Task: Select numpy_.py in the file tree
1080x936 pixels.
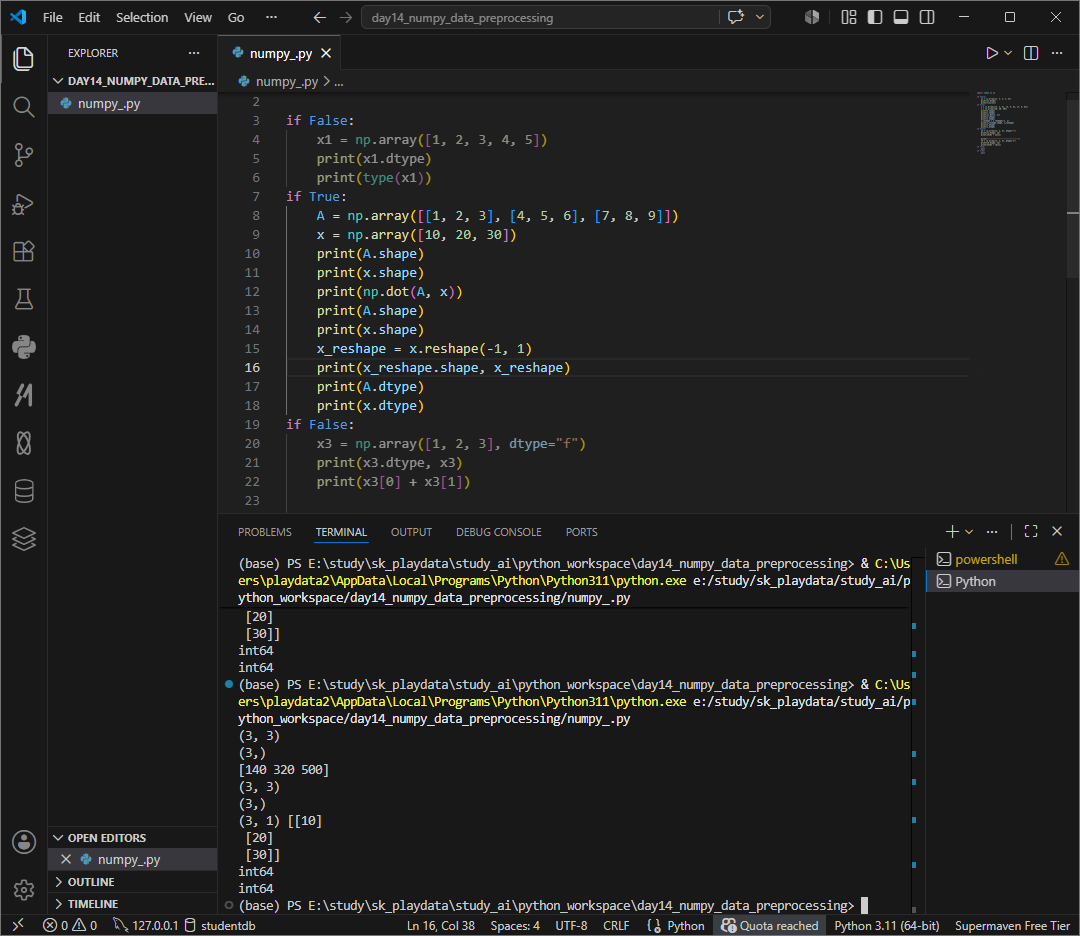Action: (x=133, y=103)
